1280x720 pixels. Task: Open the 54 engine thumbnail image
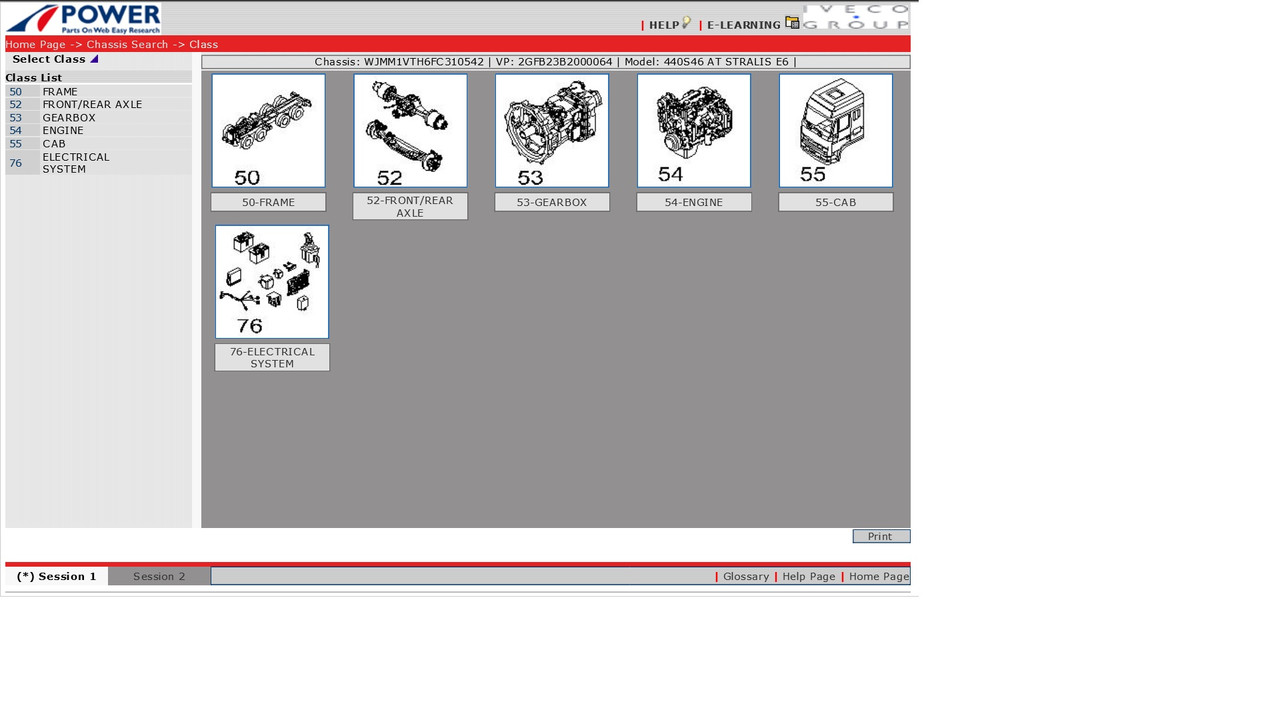coord(694,130)
